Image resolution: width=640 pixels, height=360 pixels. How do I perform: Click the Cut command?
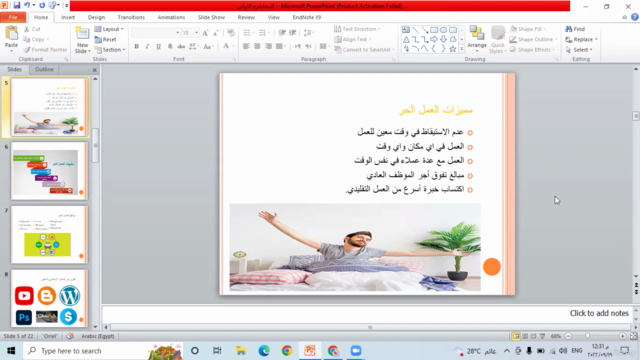(x=32, y=29)
